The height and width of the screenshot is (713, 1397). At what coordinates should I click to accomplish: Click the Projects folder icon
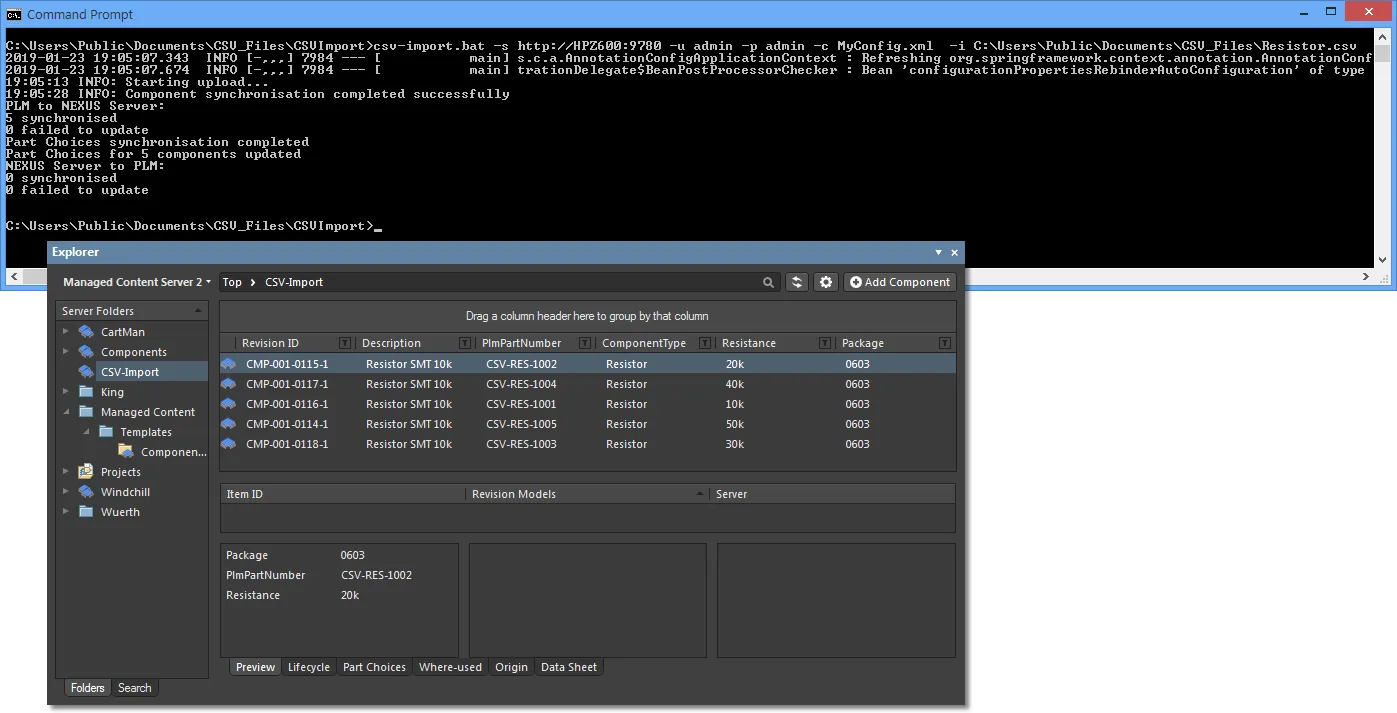click(85, 472)
